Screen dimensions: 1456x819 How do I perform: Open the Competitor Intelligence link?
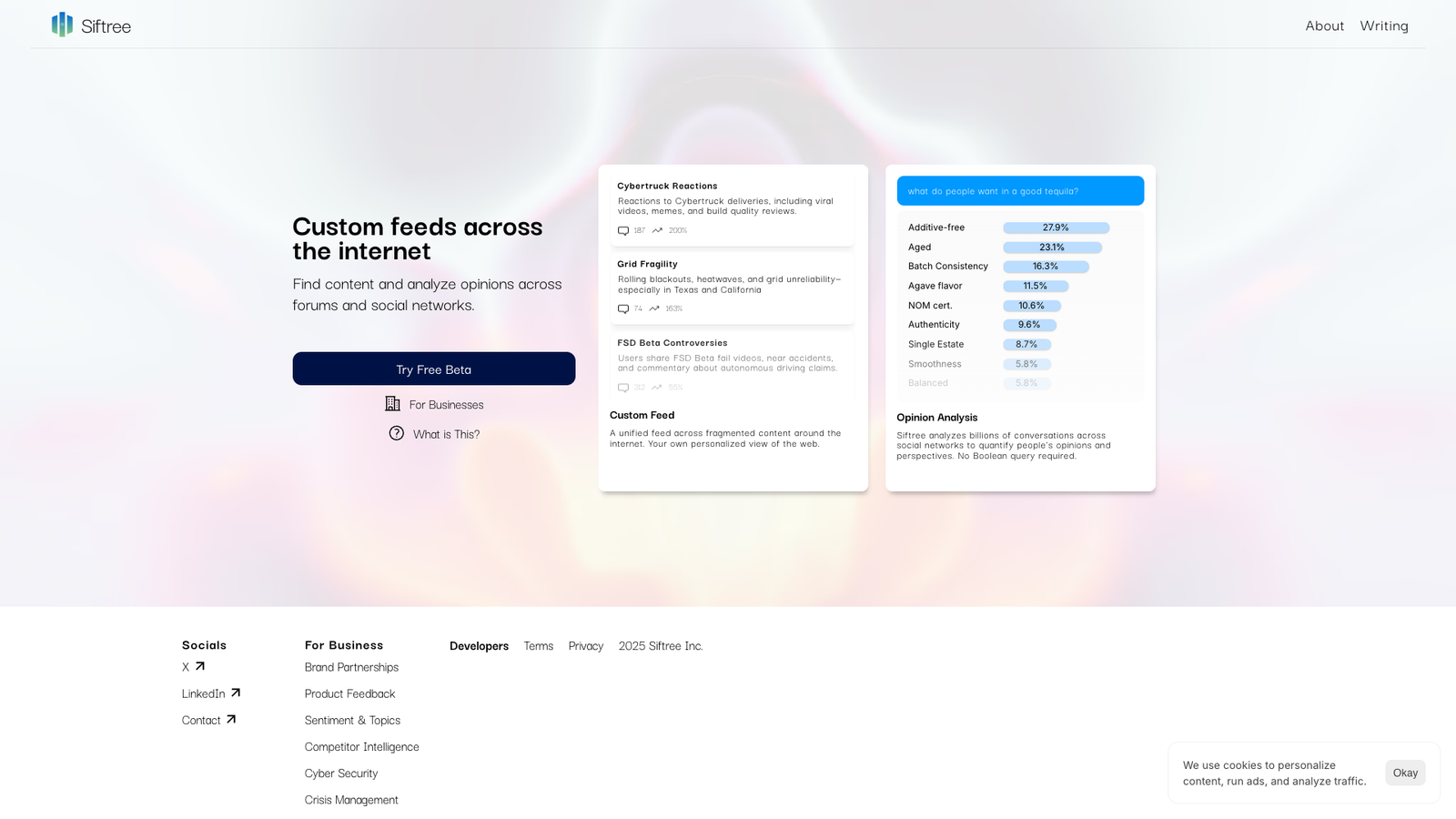pyautogui.click(x=362, y=746)
